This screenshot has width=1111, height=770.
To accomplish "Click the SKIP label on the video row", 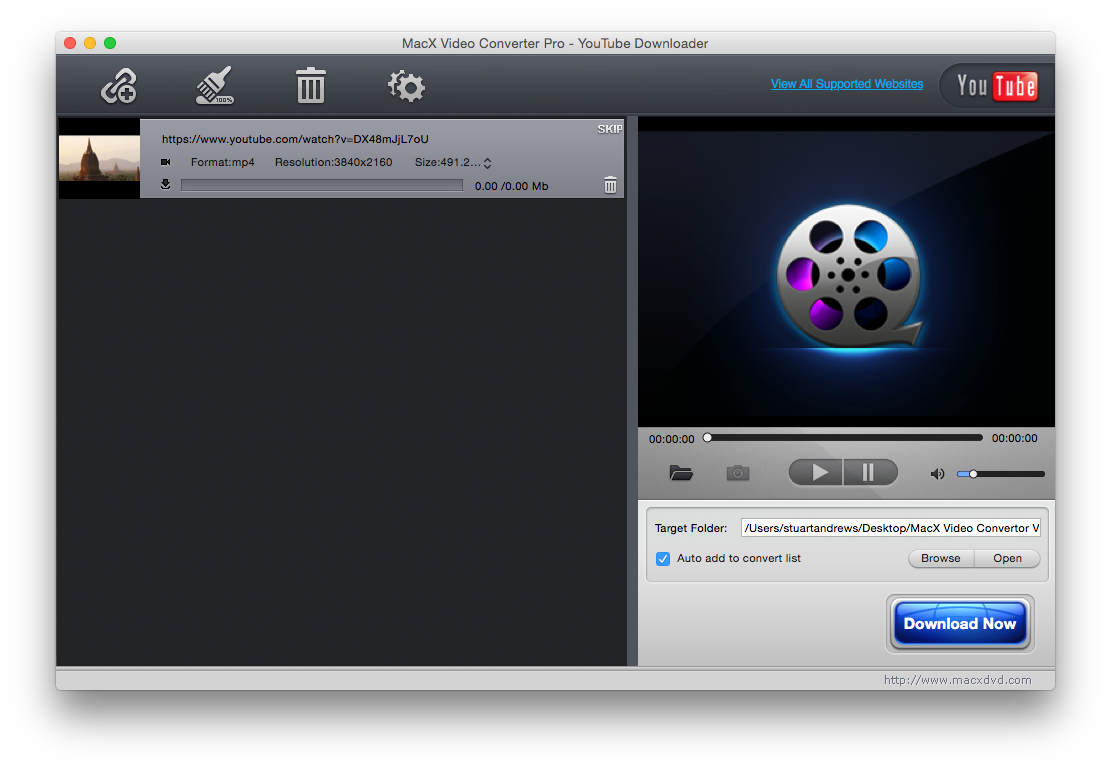I will pos(609,129).
